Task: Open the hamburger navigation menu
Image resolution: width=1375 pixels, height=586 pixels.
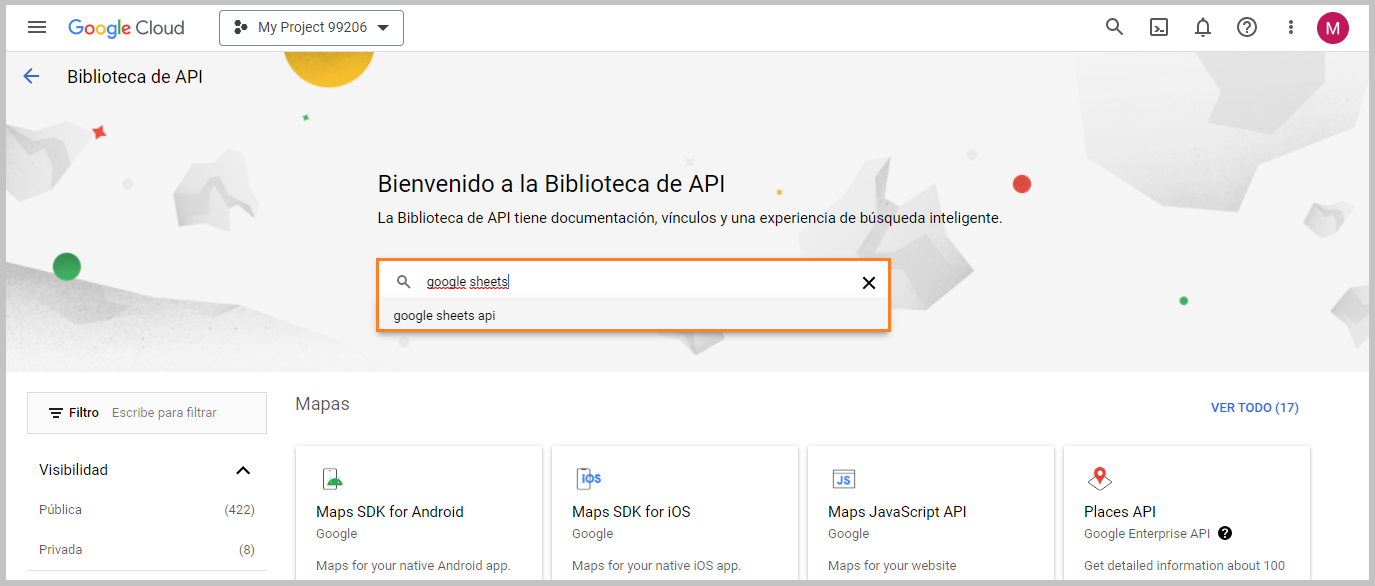Action: (37, 27)
